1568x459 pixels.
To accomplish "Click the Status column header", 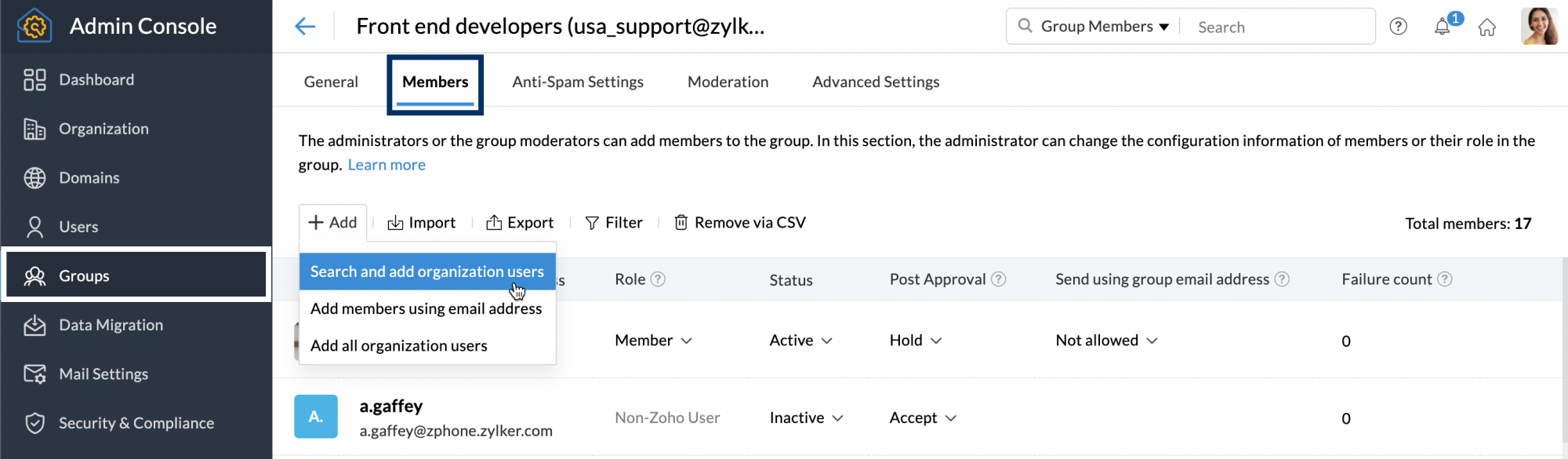I will point(790,280).
